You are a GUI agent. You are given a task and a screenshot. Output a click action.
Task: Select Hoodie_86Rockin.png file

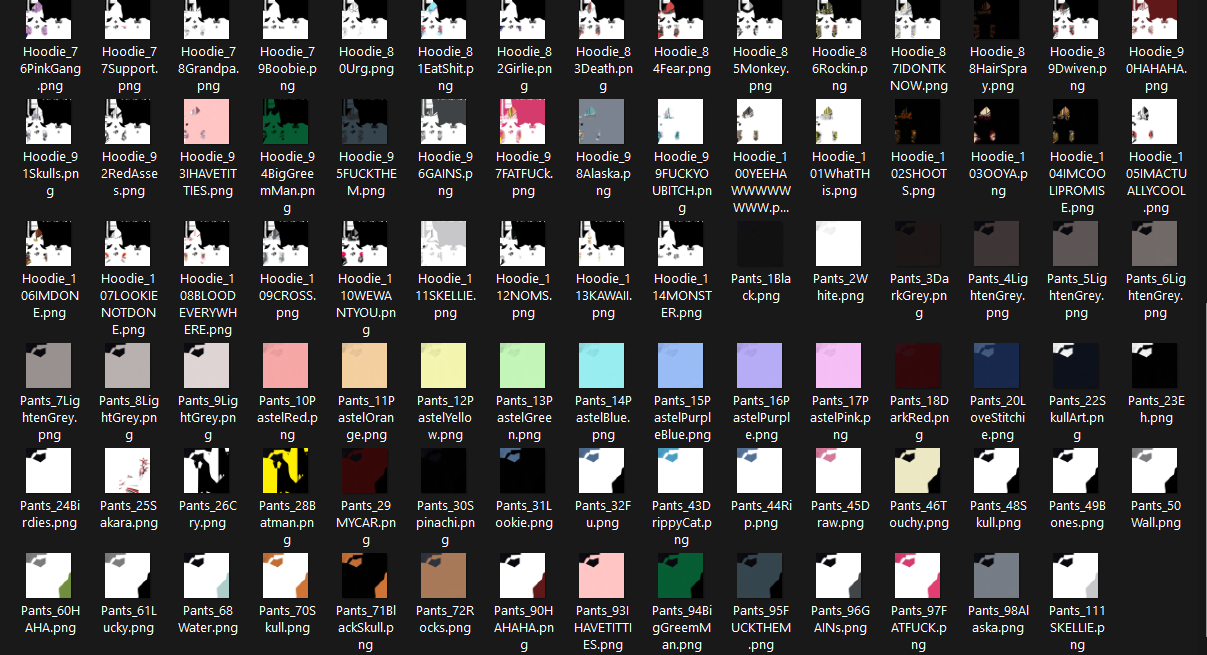tap(838, 48)
